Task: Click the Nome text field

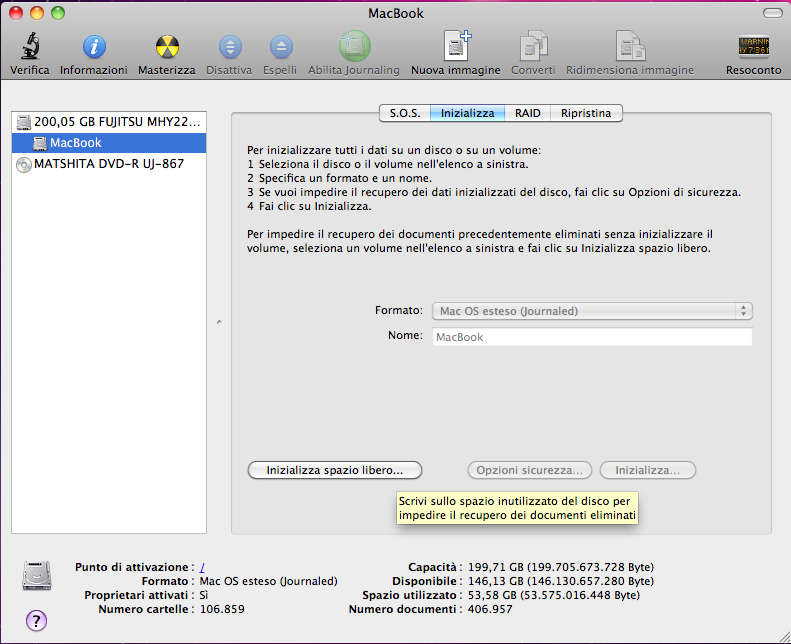Action: (592, 337)
